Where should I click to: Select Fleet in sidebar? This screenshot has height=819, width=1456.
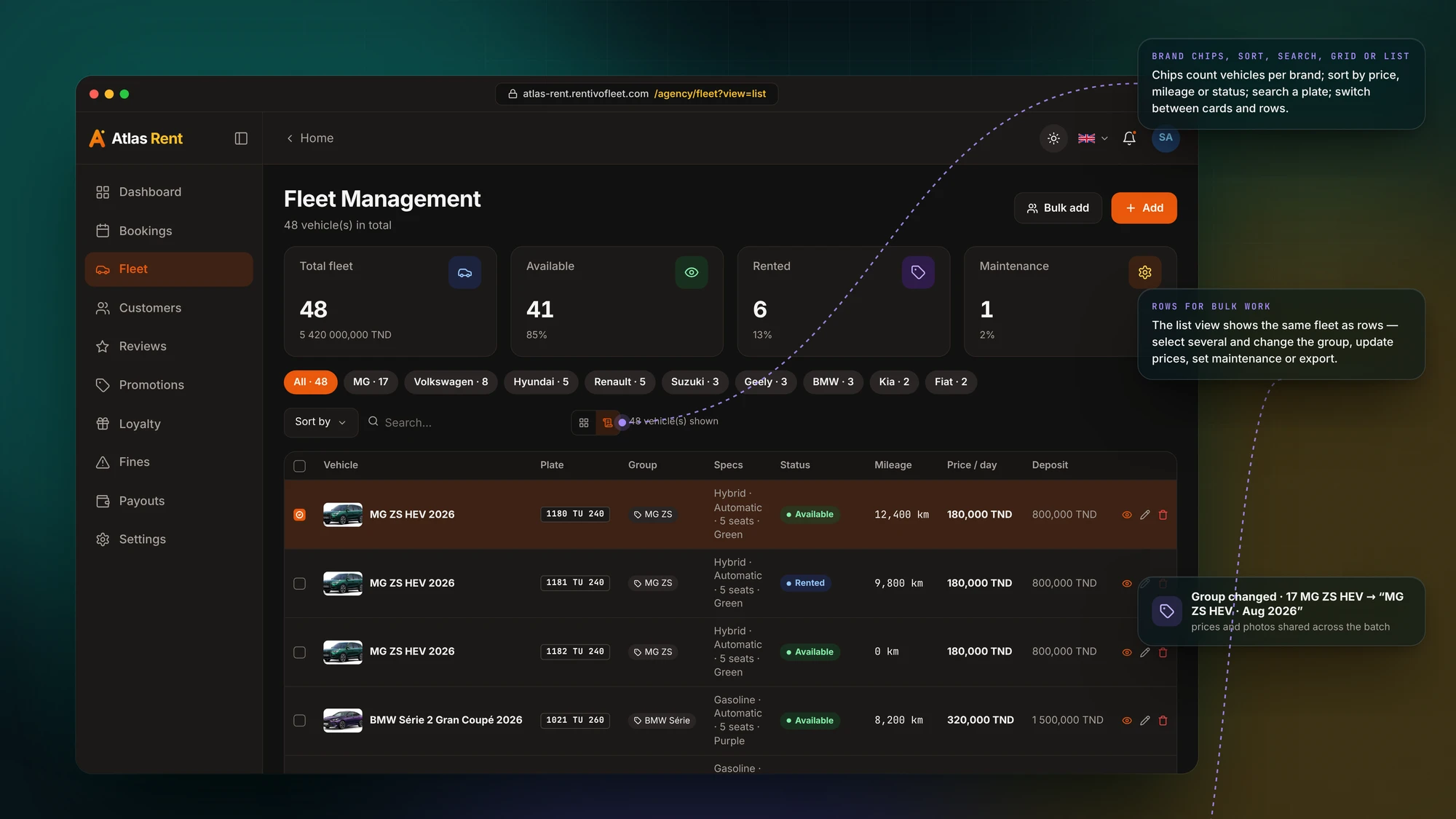(x=169, y=269)
